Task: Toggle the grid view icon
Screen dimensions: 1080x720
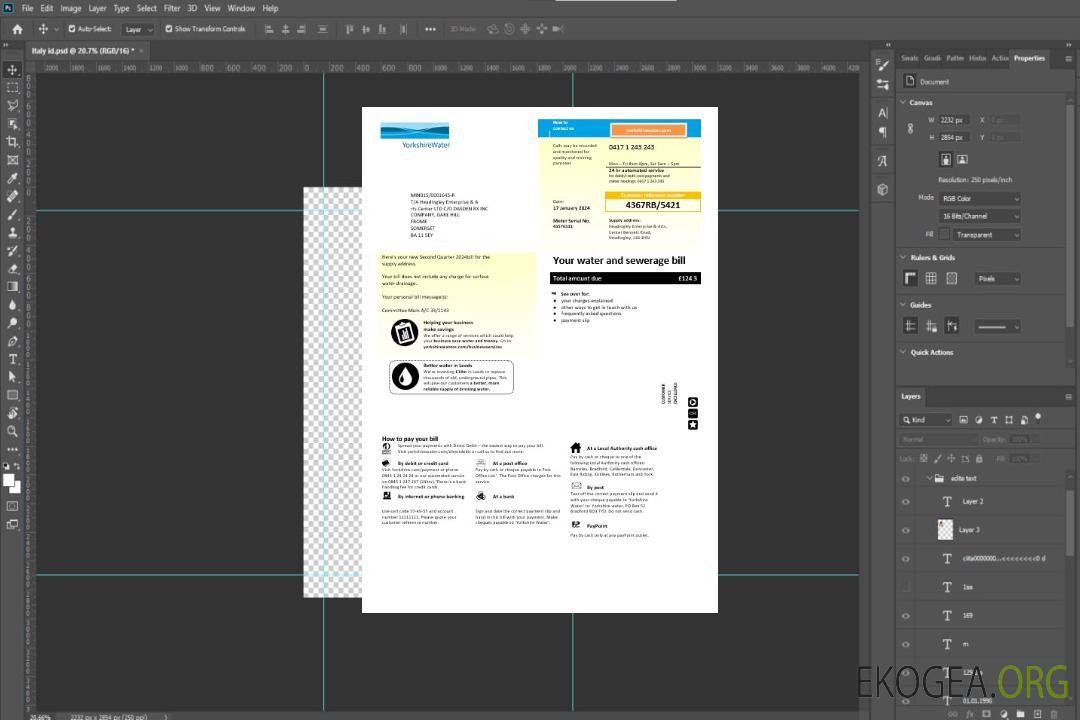Action: [931, 278]
